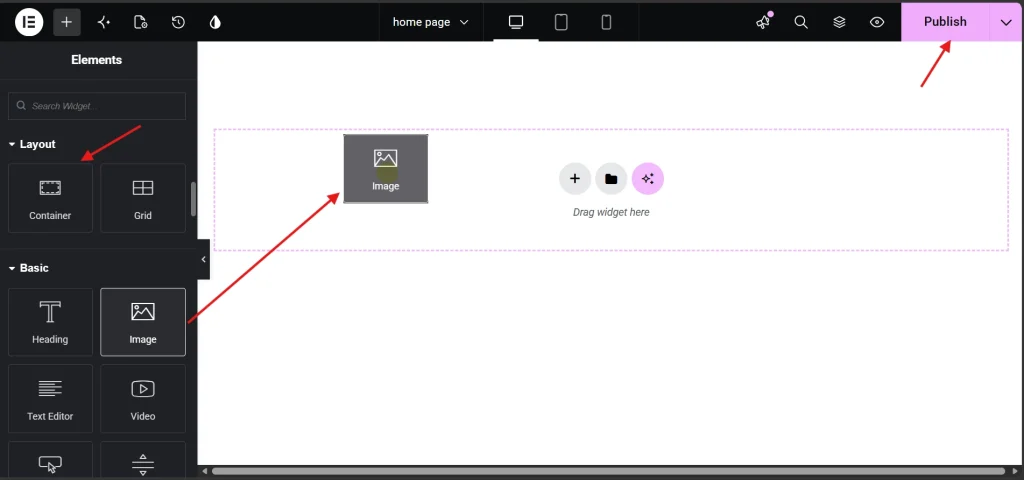Select the Video widget
Image resolution: width=1024 pixels, height=480 pixels.
click(142, 398)
